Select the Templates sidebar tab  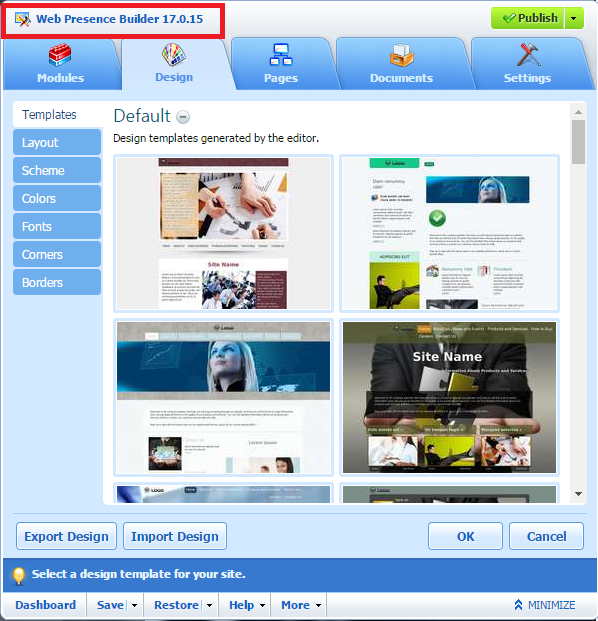coord(57,114)
